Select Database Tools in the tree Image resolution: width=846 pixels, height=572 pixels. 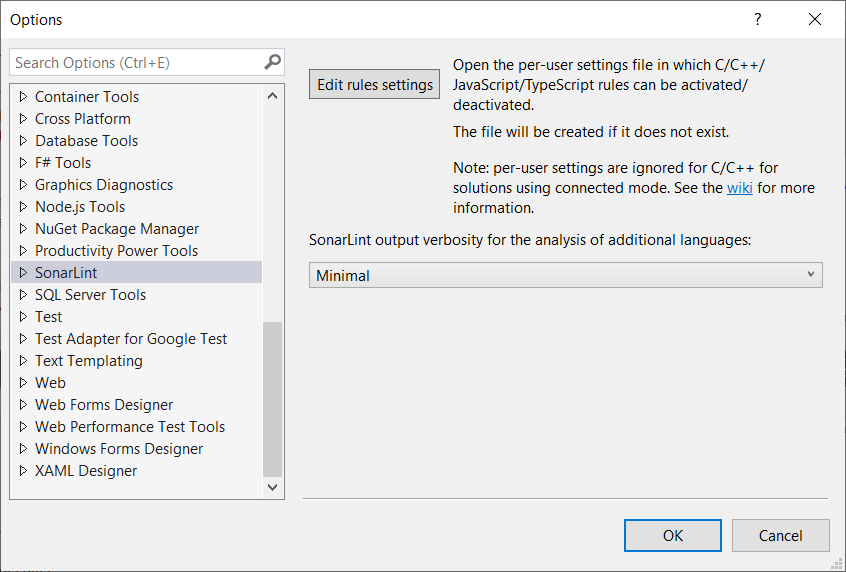[x=86, y=141]
